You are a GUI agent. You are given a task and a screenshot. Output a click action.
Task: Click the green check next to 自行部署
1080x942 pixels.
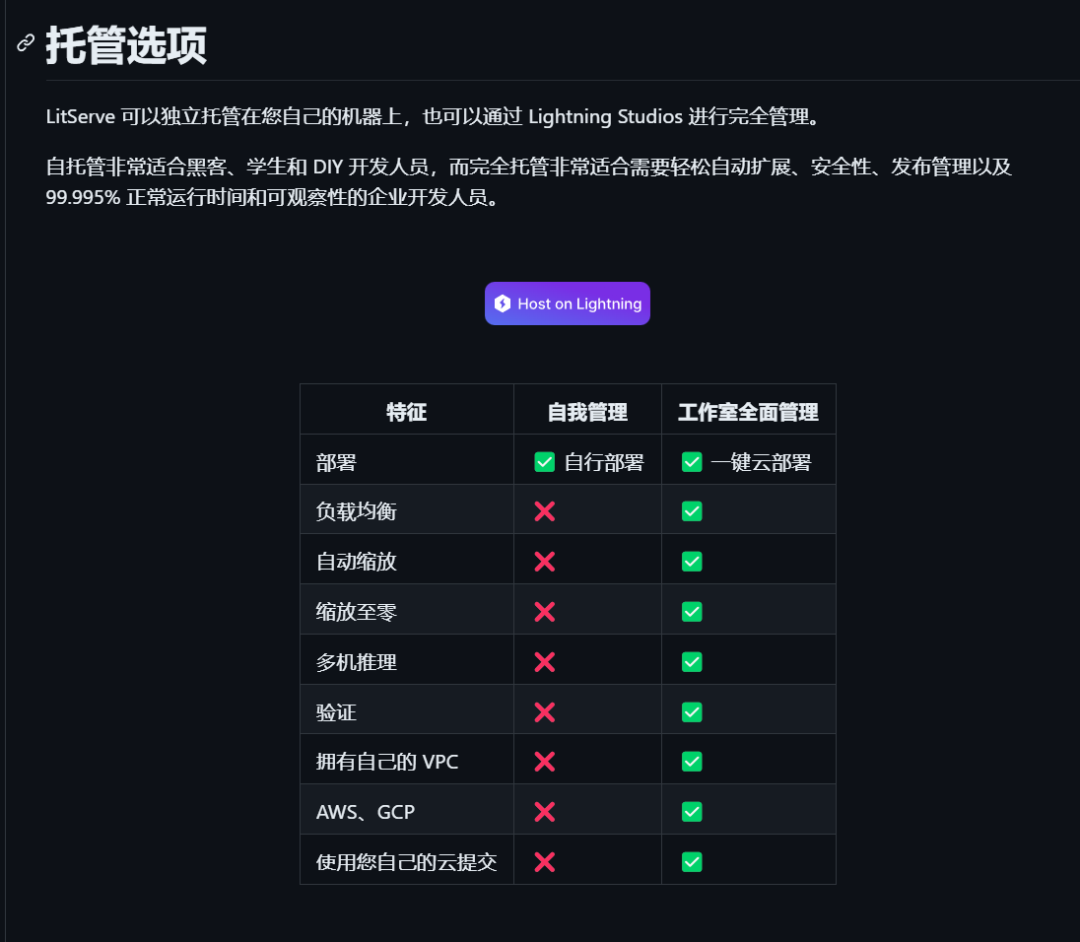[x=544, y=461]
